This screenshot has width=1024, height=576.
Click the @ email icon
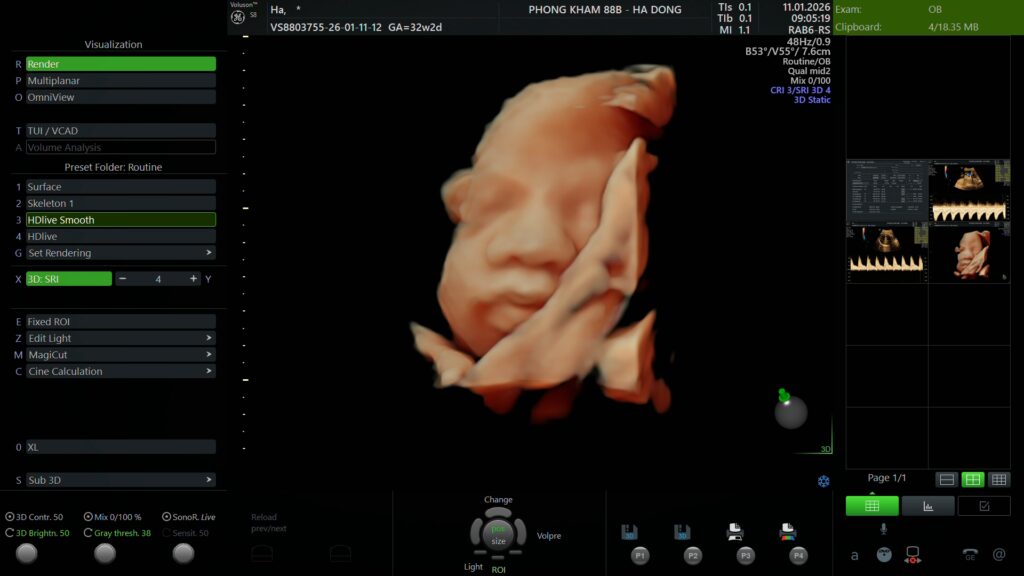[998, 554]
